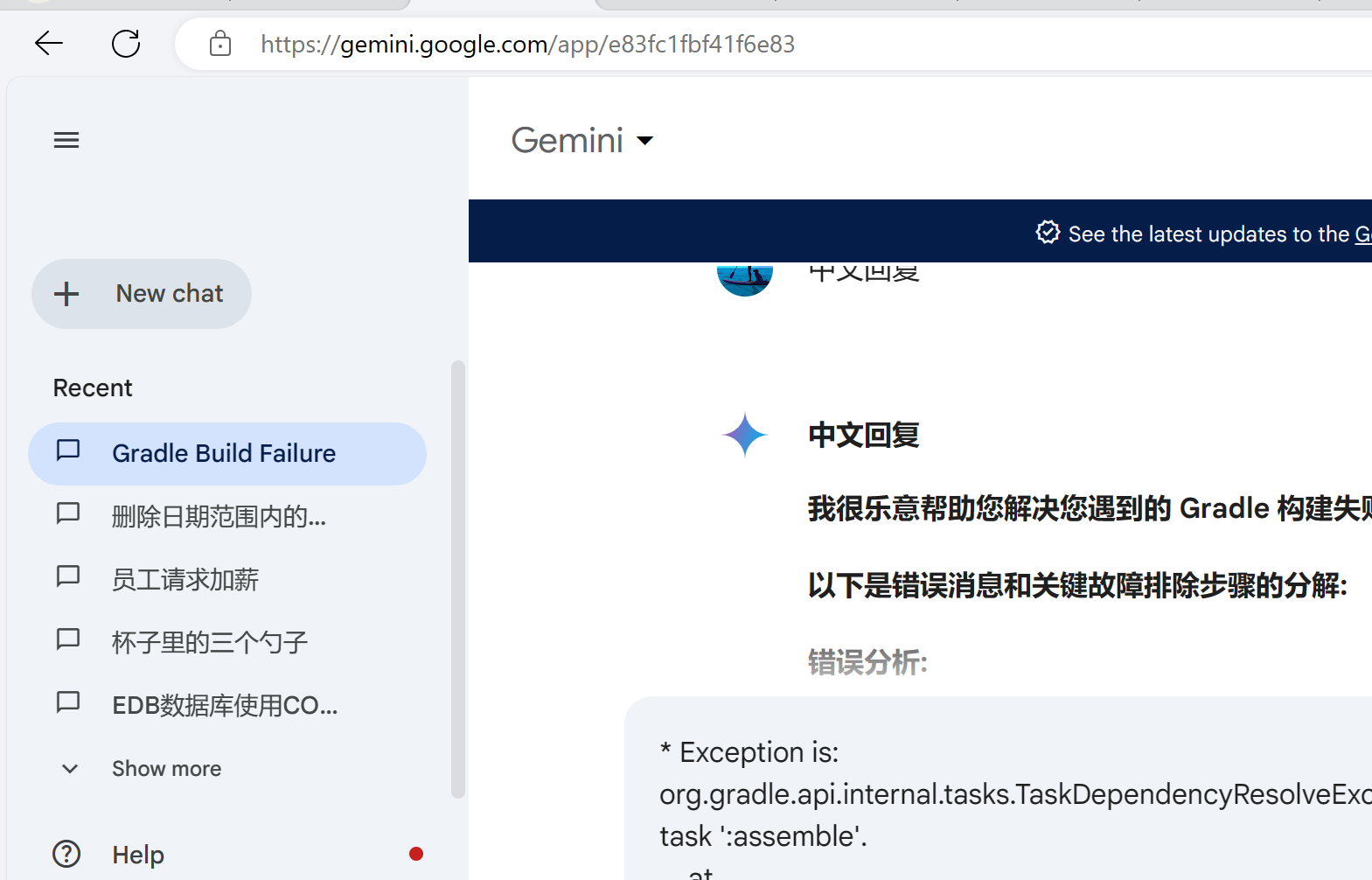Click the red notification dot by Help

click(x=416, y=854)
